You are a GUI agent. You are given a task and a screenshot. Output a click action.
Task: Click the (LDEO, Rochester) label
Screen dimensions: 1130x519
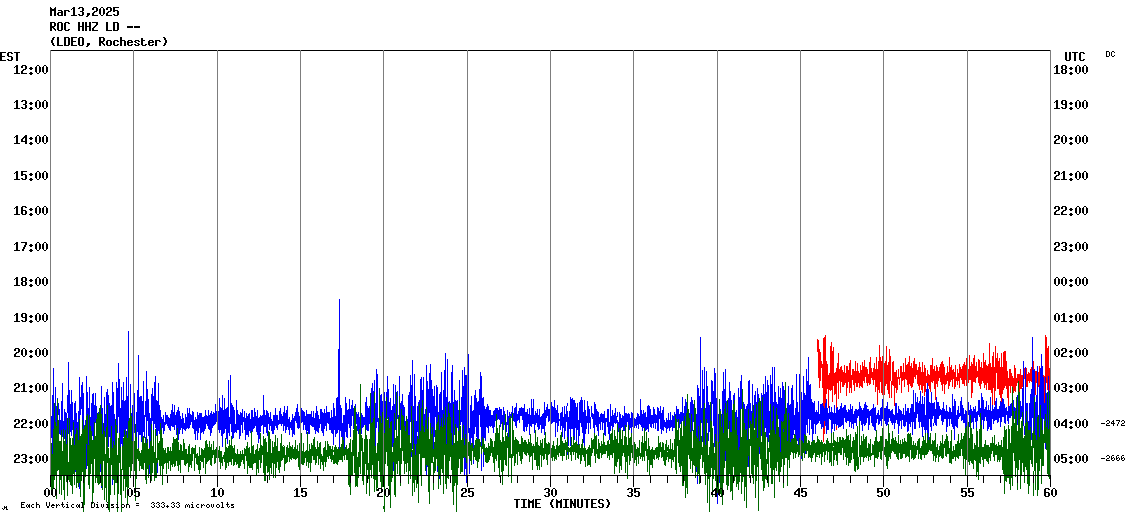108,42
